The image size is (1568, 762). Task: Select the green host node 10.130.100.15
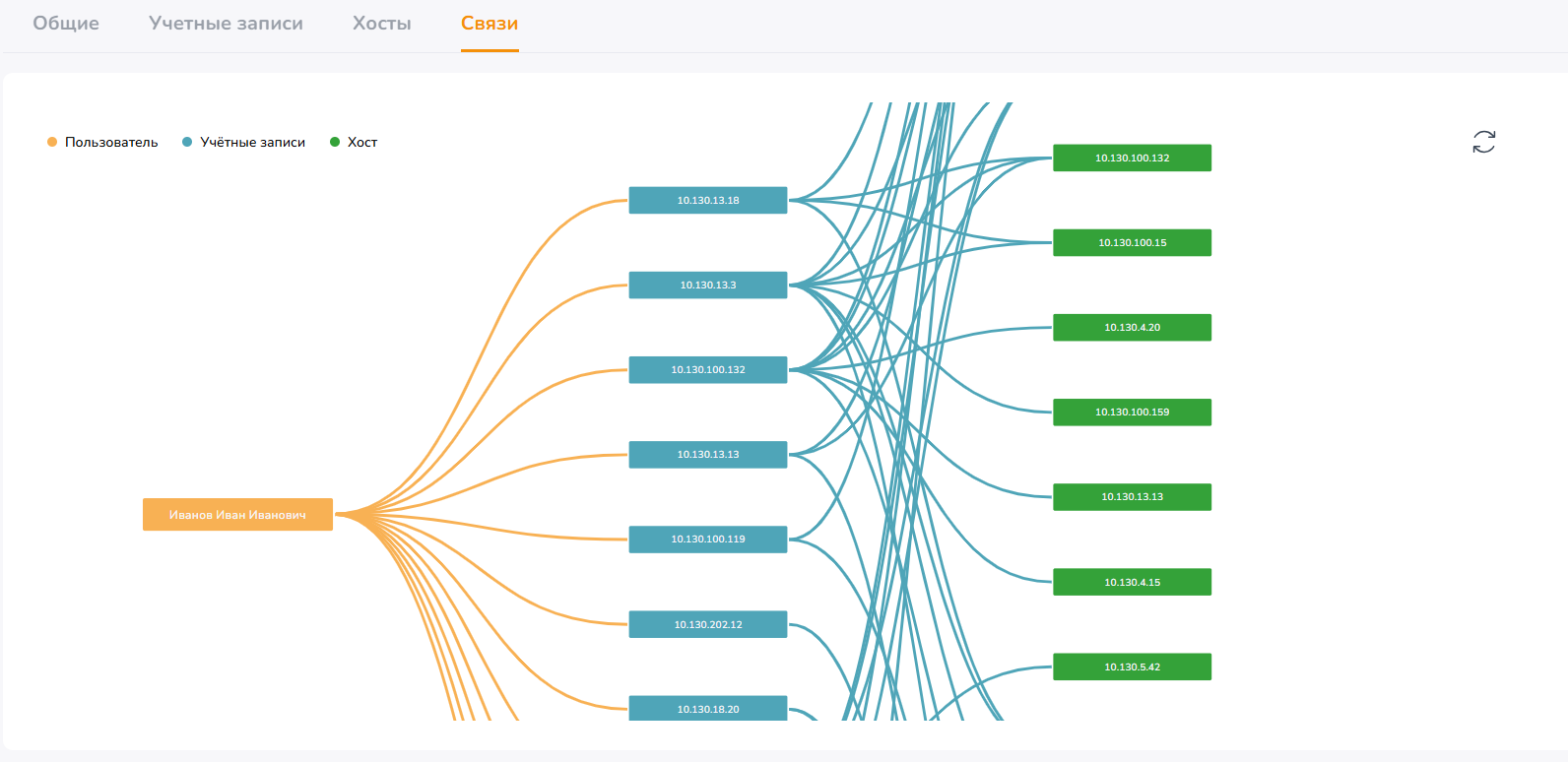(1132, 242)
